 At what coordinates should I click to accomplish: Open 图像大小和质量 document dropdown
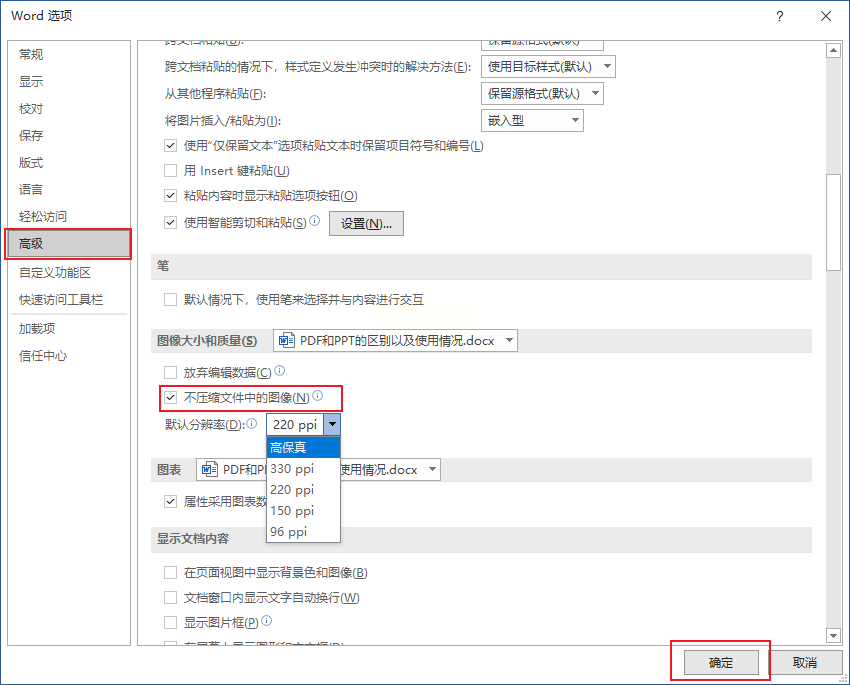click(x=395, y=341)
